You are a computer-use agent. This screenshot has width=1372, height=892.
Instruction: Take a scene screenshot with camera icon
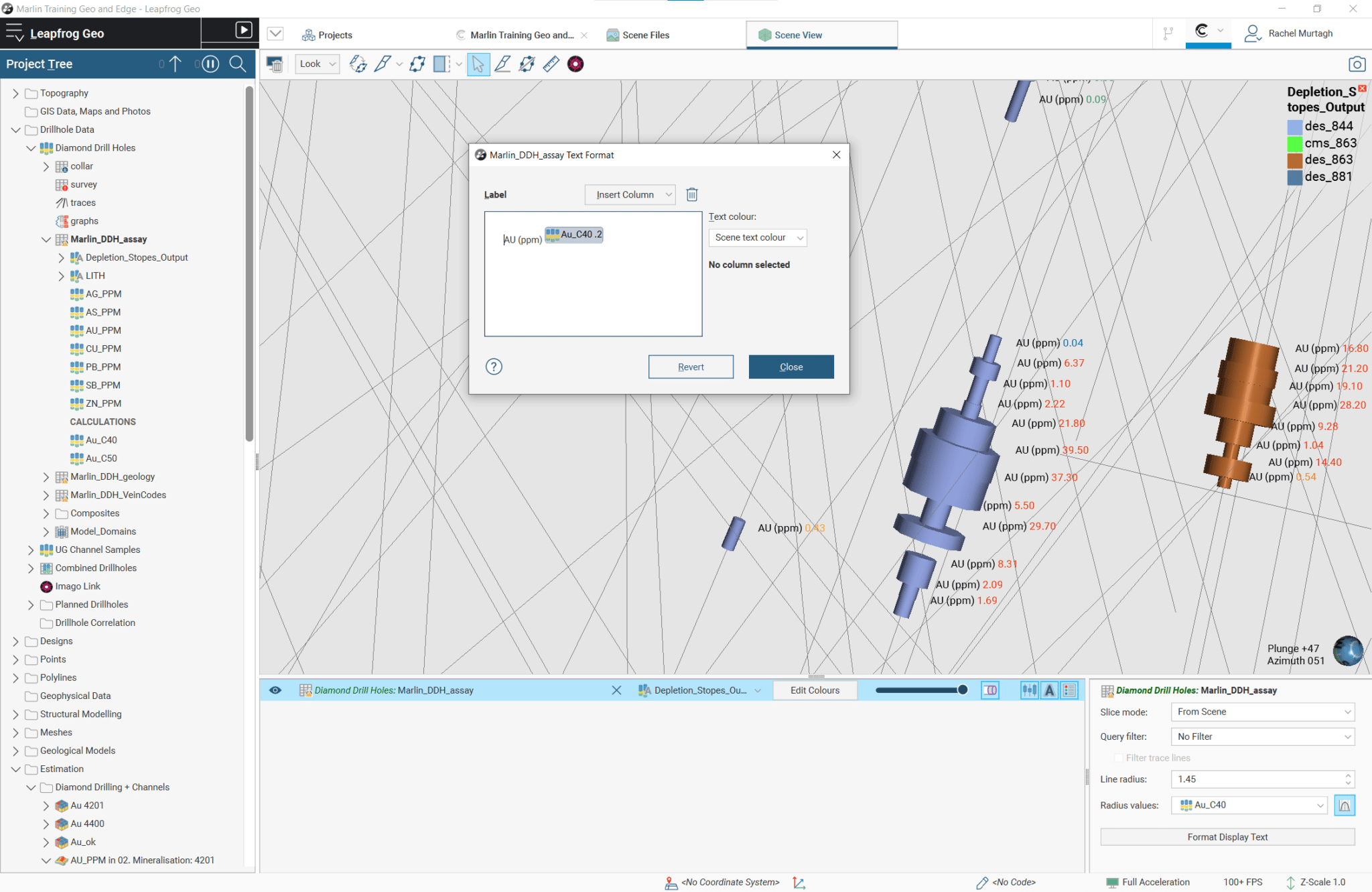1357,64
